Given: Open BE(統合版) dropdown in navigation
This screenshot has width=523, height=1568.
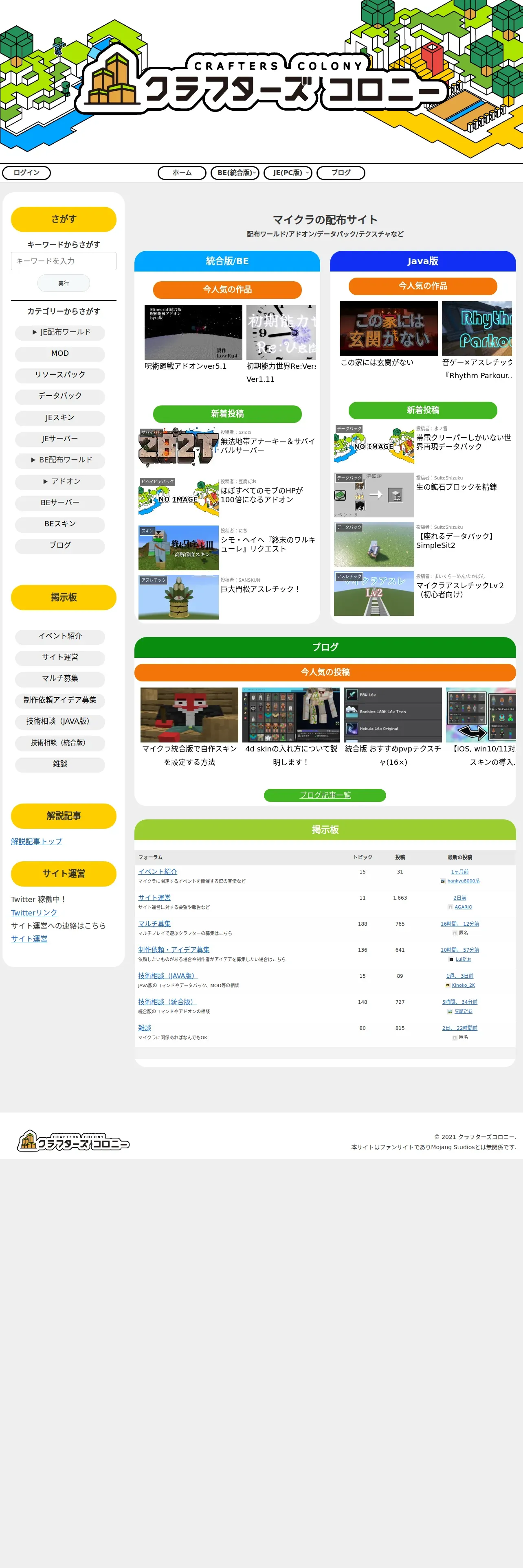Looking at the screenshot, I should coord(235,173).
